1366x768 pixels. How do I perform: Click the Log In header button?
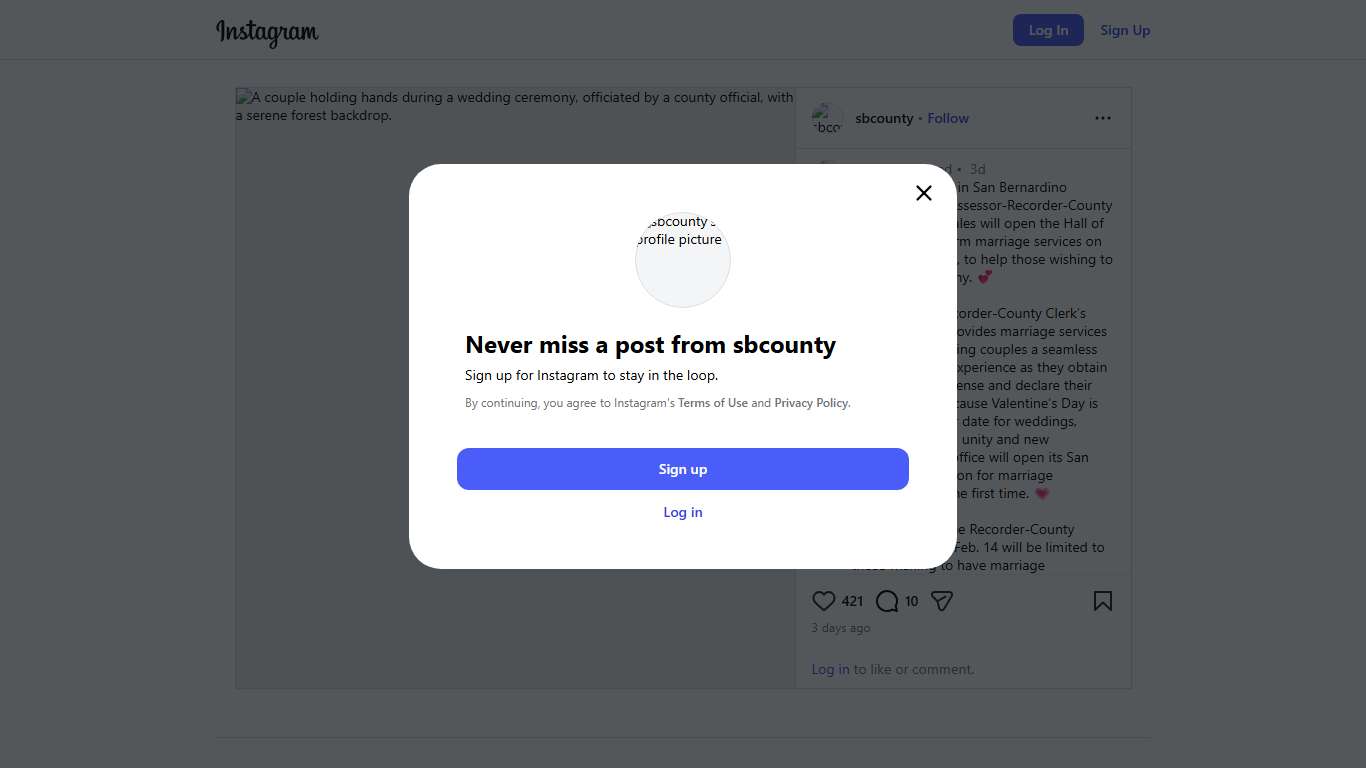(x=1048, y=30)
